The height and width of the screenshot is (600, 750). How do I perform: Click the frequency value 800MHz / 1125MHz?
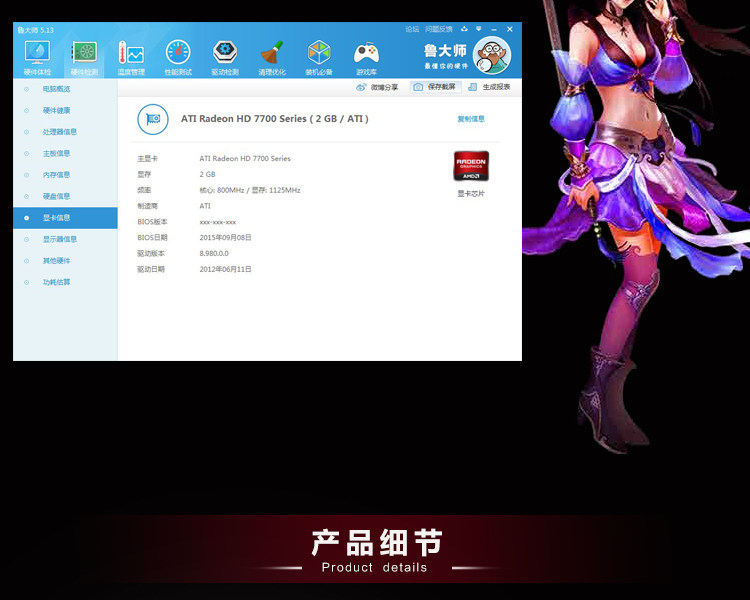pyautogui.click(x=250, y=190)
